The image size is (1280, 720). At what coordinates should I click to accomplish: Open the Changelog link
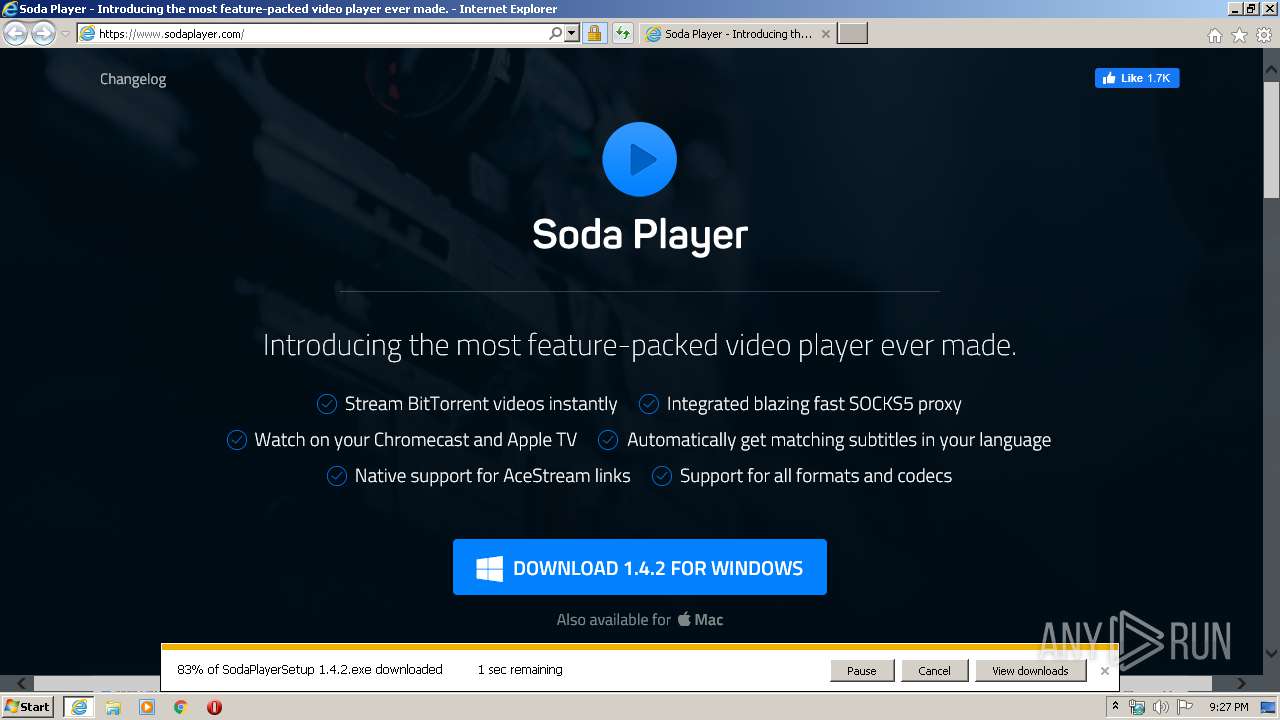133,79
